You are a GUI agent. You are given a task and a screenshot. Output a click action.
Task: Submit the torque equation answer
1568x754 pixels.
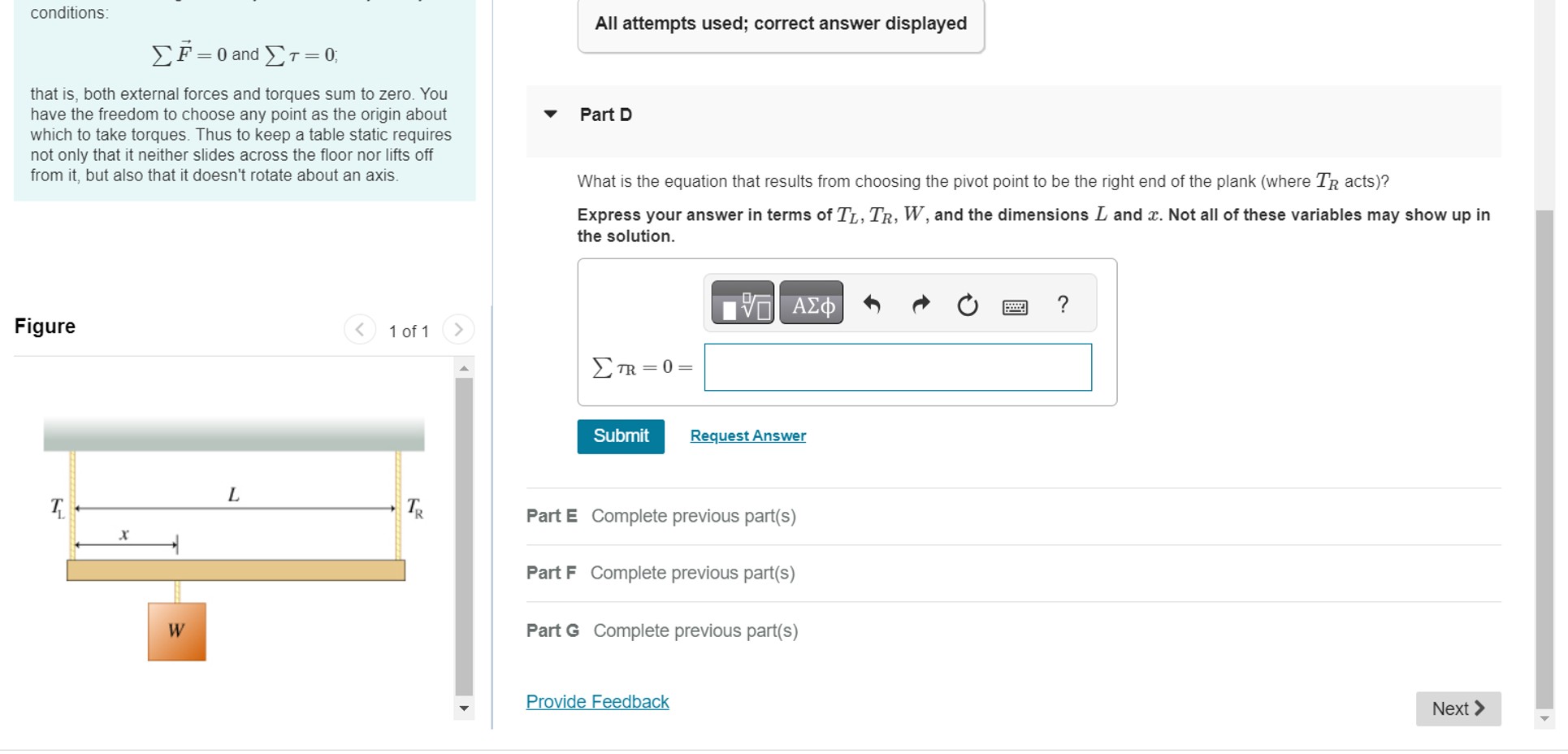pyautogui.click(x=620, y=435)
